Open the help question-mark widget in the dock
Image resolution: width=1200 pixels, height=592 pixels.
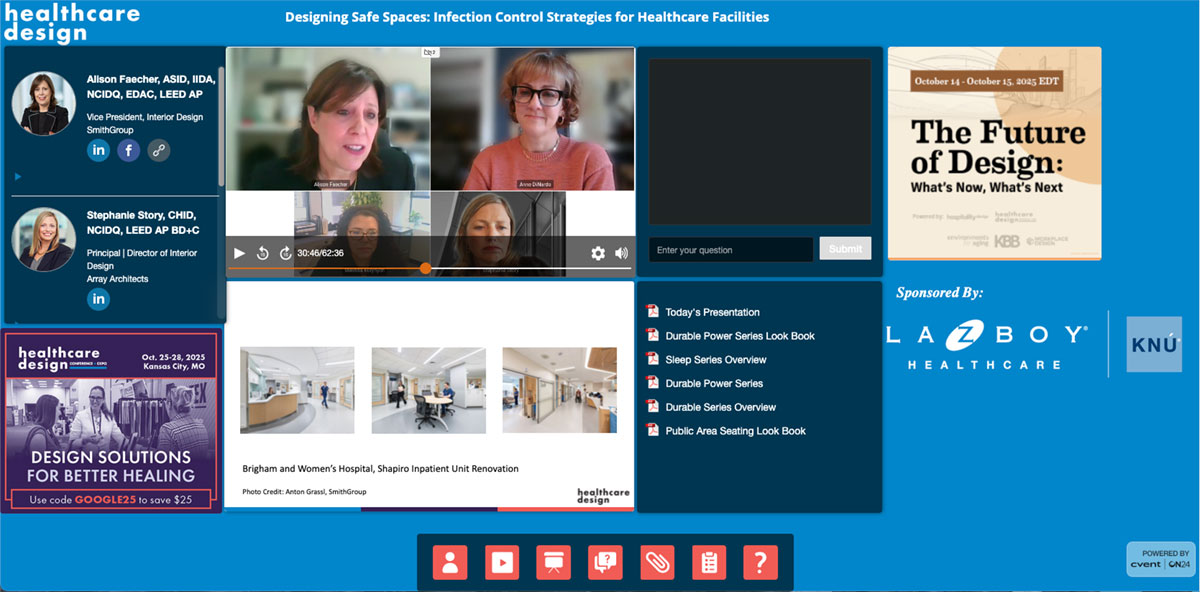[x=761, y=562]
